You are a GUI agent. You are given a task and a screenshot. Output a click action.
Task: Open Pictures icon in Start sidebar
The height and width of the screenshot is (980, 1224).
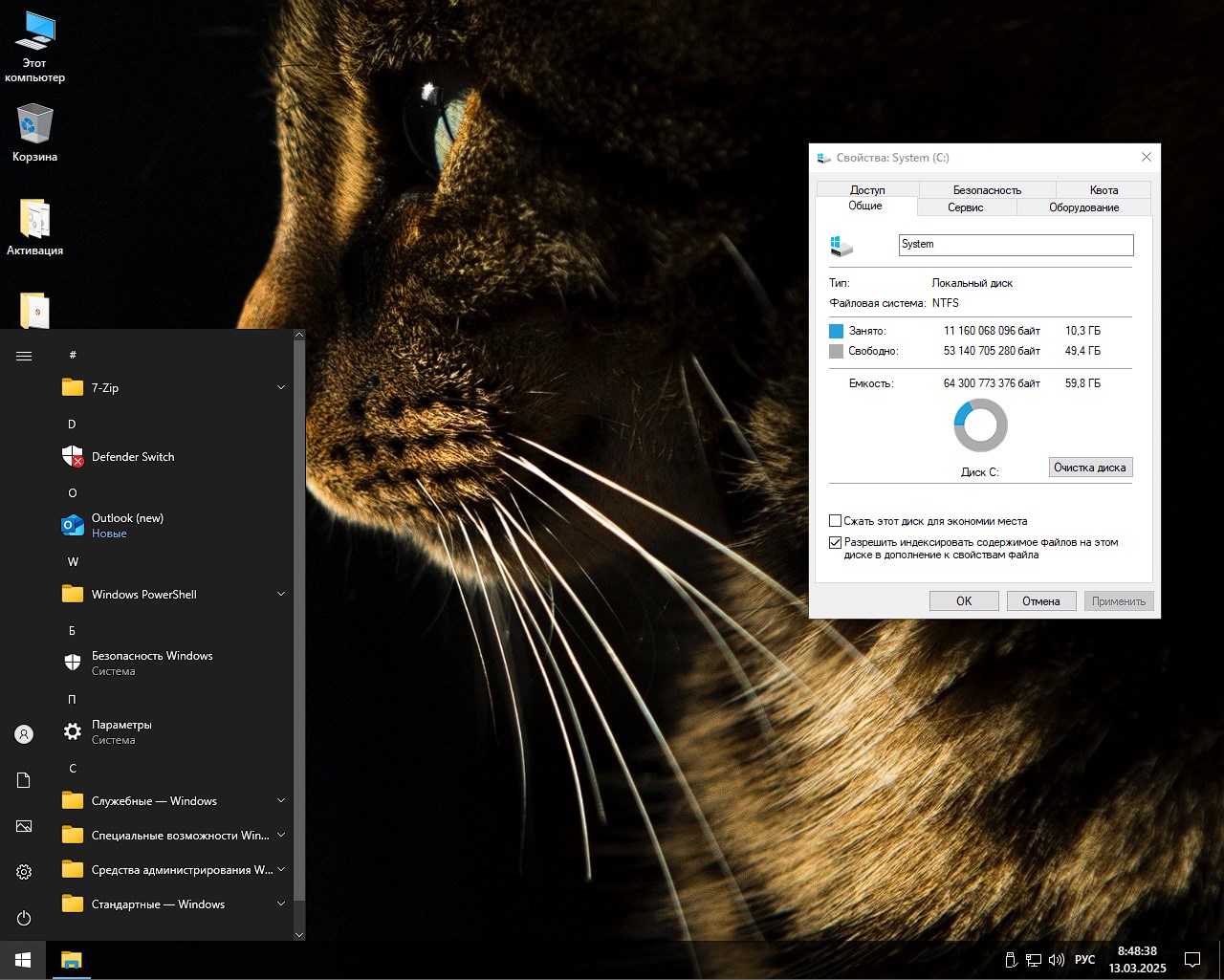pos(24,826)
